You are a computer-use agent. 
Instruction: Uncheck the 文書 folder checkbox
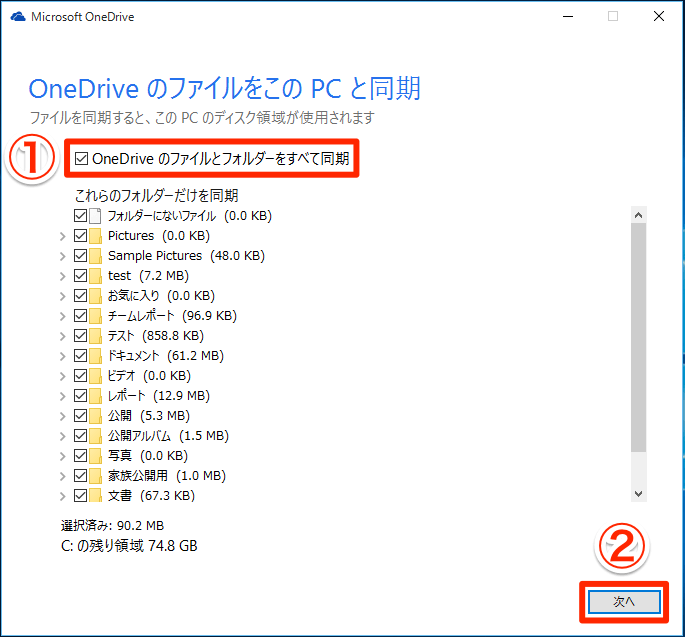[x=80, y=495]
